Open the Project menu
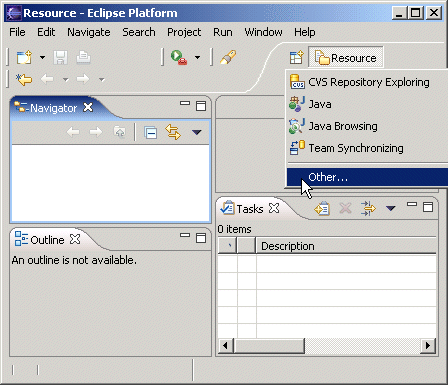Image resolution: width=448 pixels, height=385 pixels. coord(184,32)
